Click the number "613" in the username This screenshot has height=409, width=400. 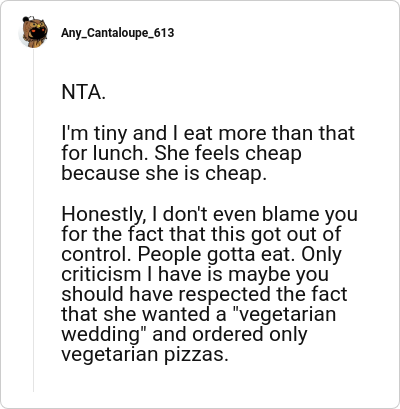click(165, 33)
